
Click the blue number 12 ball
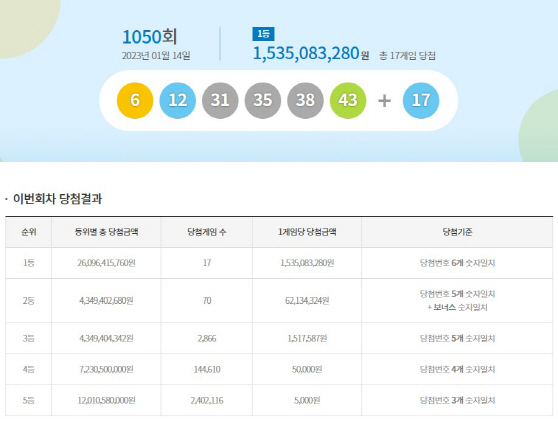(x=178, y=100)
